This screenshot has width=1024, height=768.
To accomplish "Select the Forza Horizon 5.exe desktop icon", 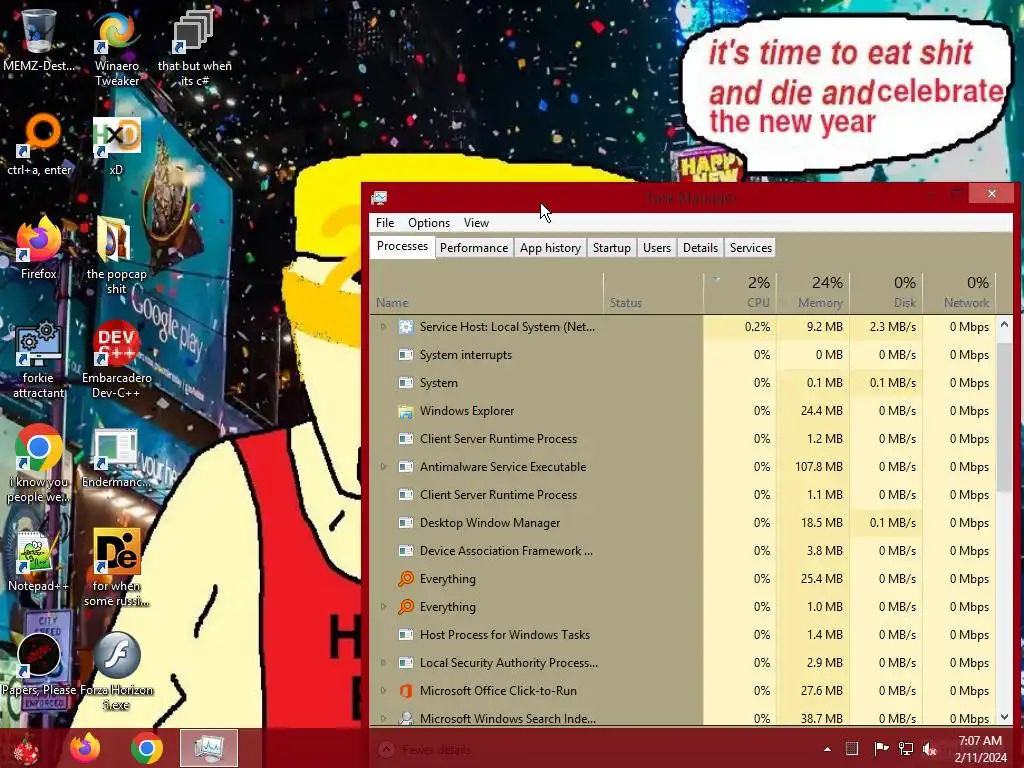I will click(x=116, y=671).
